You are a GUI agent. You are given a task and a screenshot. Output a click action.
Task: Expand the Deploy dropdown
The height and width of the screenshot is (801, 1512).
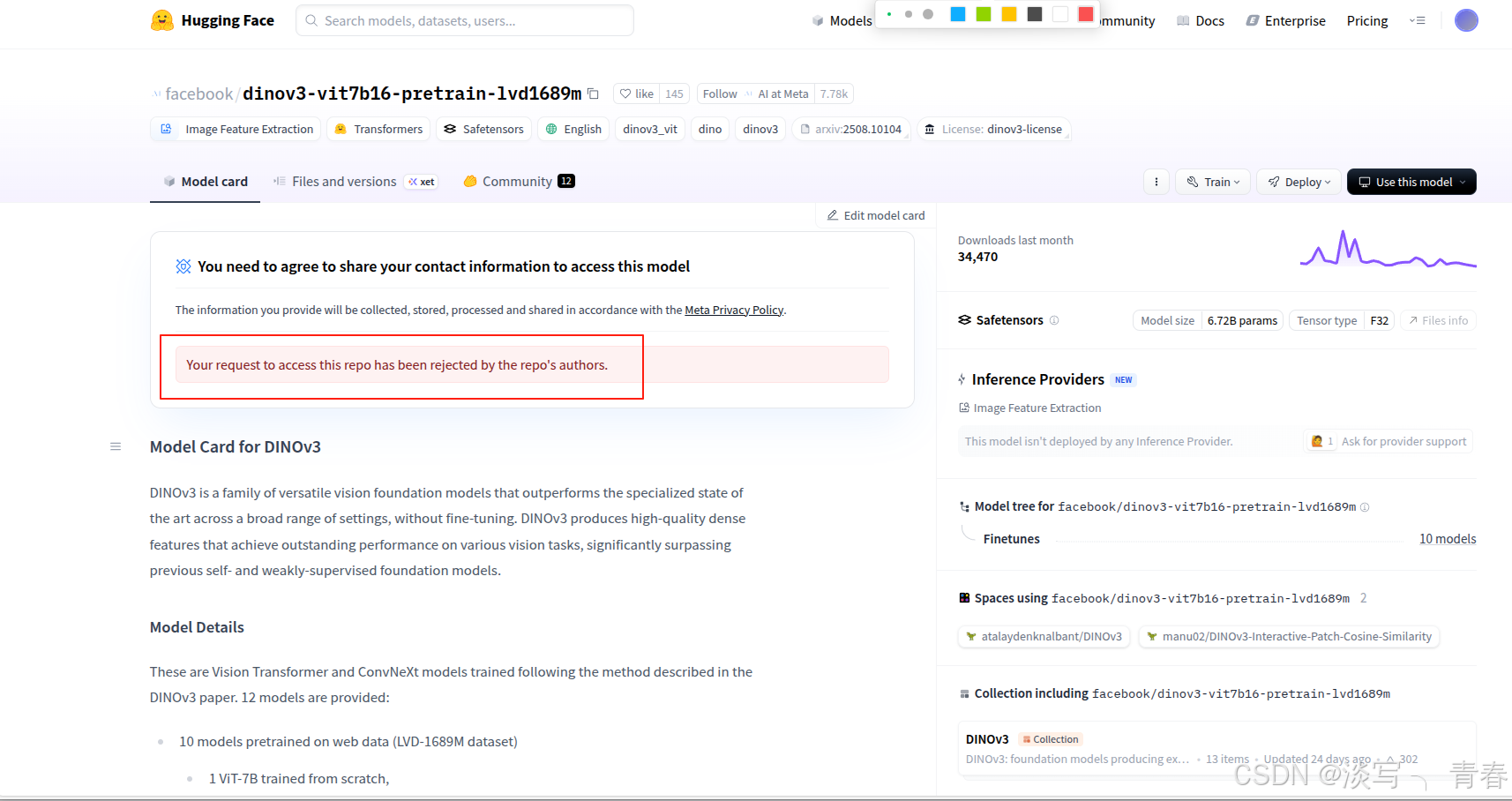click(1299, 182)
